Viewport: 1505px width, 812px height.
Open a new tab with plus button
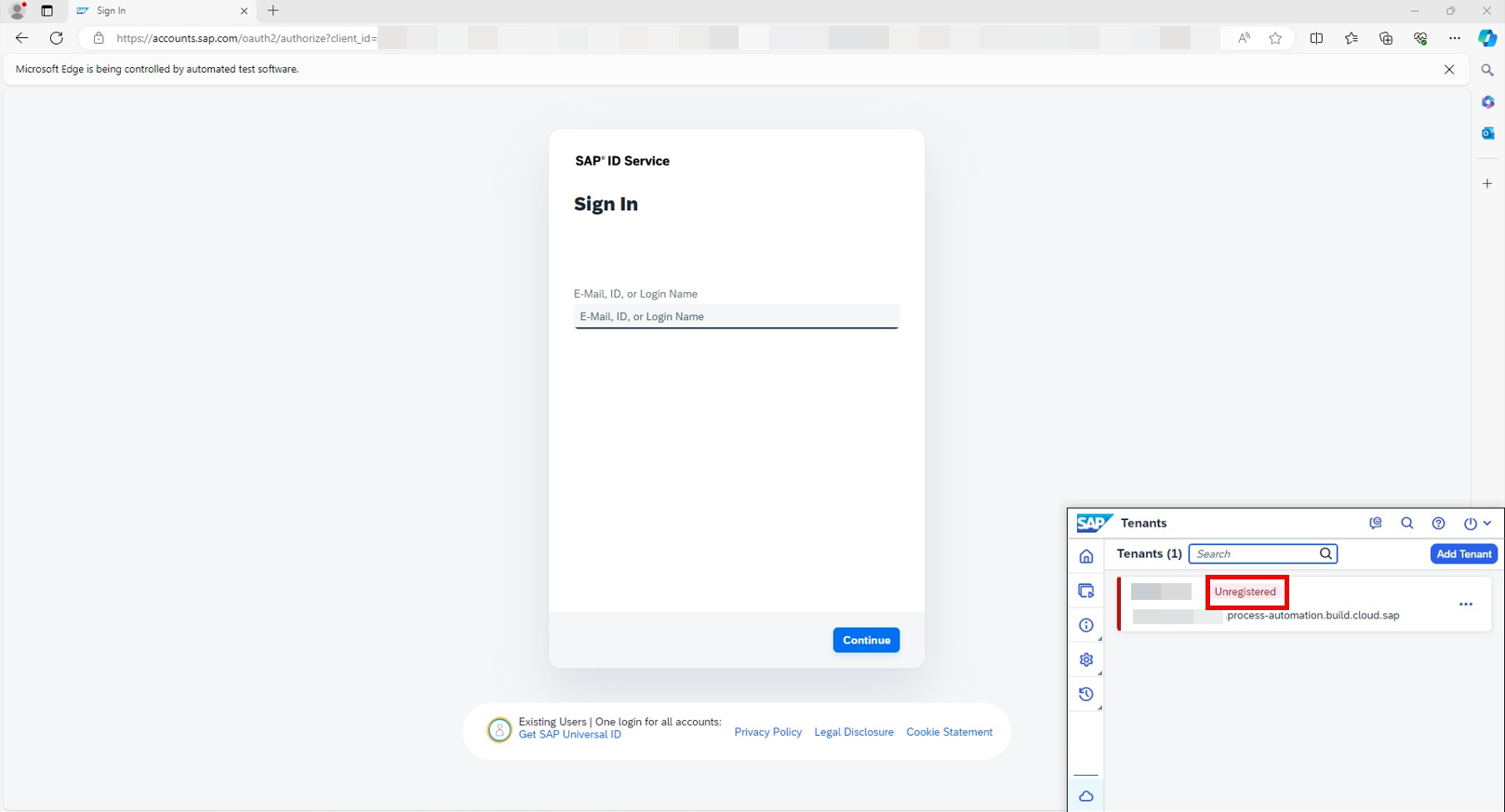[x=273, y=11]
